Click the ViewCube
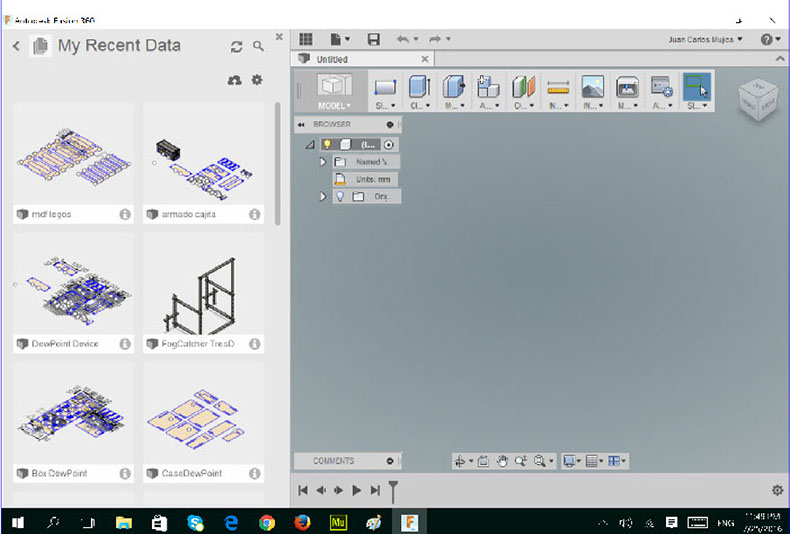The height and width of the screenshot is (534, 790). pyautogui.click(x=758, y=99)
